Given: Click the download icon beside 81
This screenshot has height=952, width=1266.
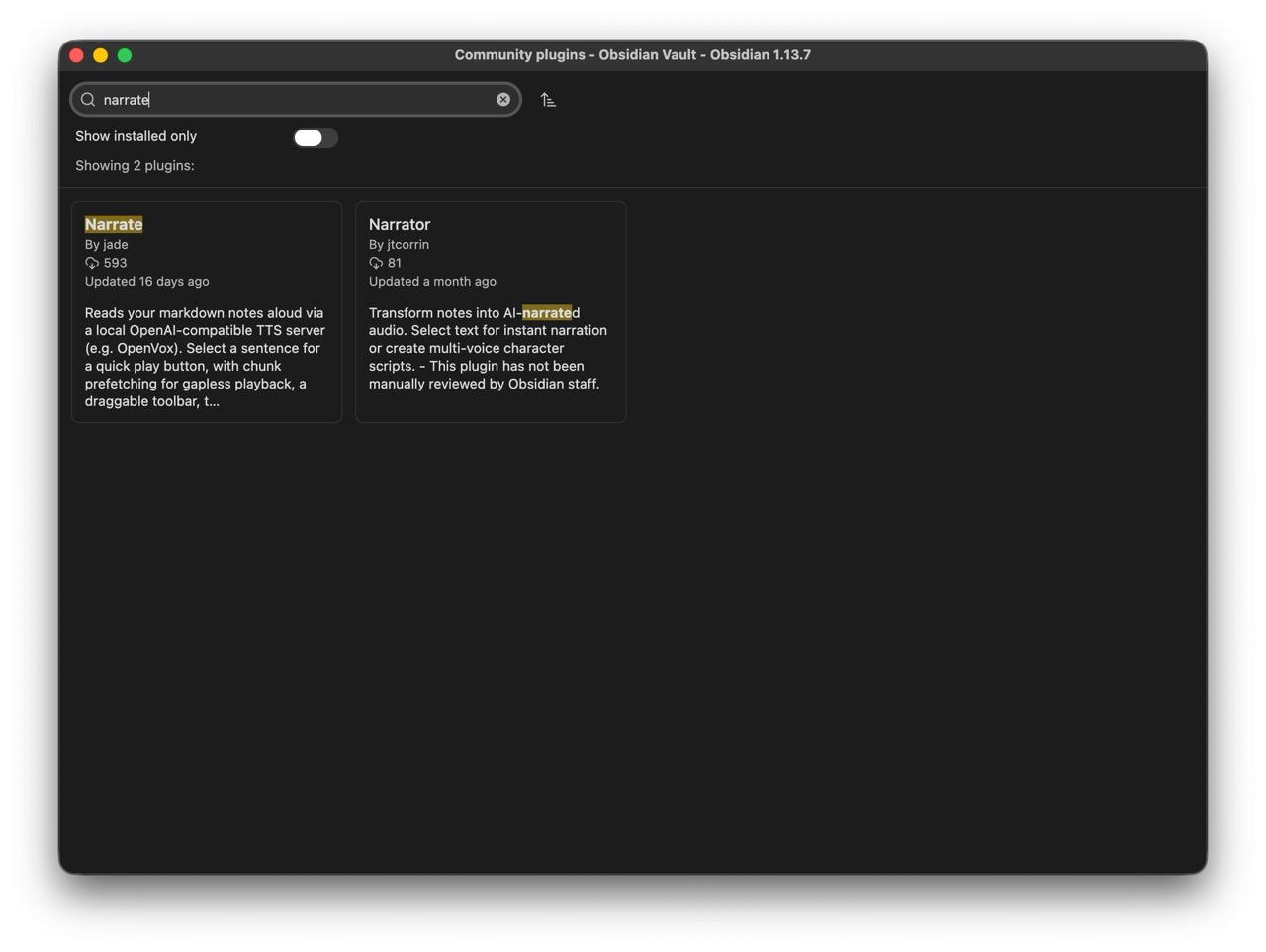Looking at the screenshot, I should [376, 263].
